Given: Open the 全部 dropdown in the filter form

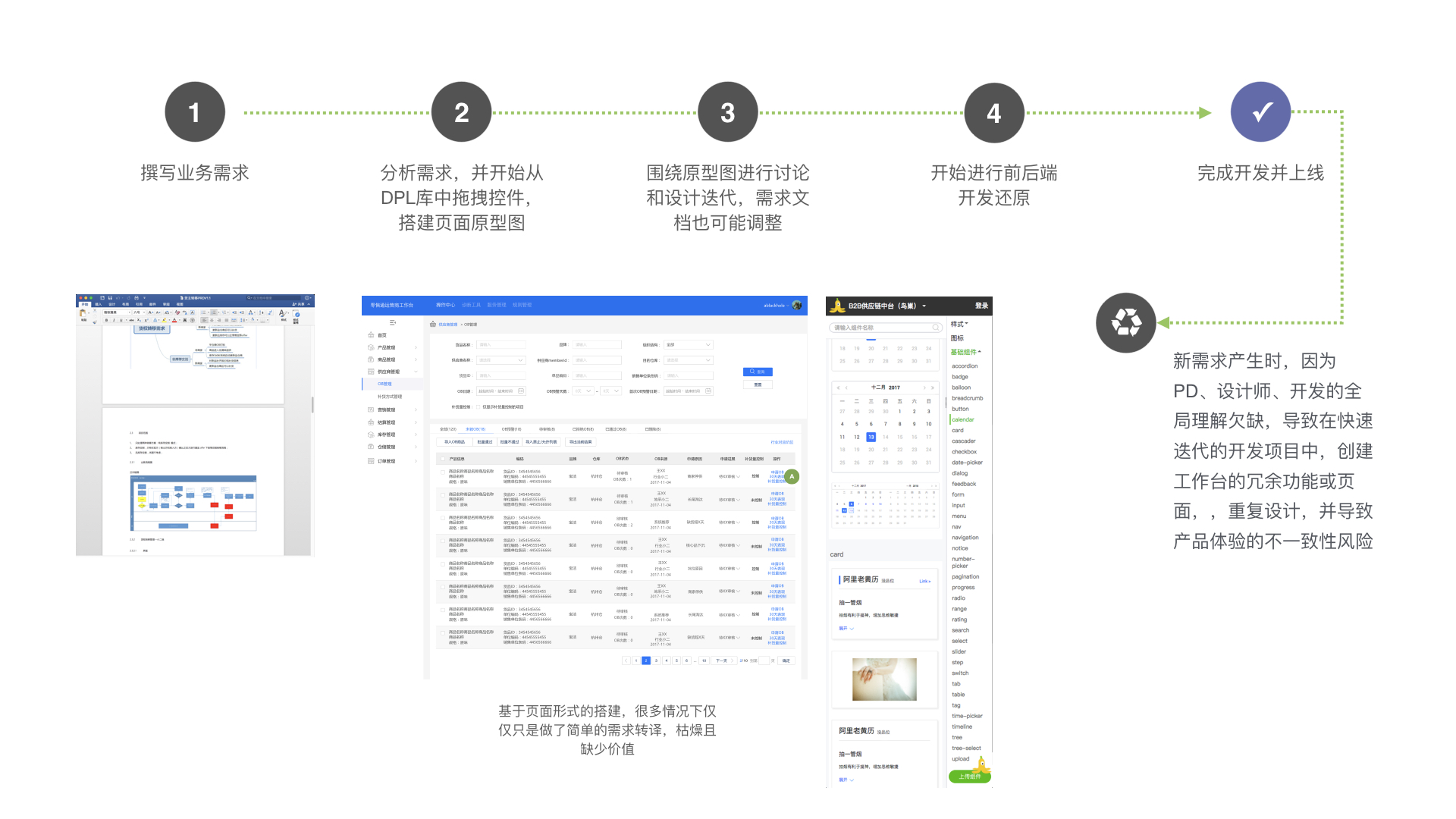Looking at the screenshot, I should pos(689,344).
